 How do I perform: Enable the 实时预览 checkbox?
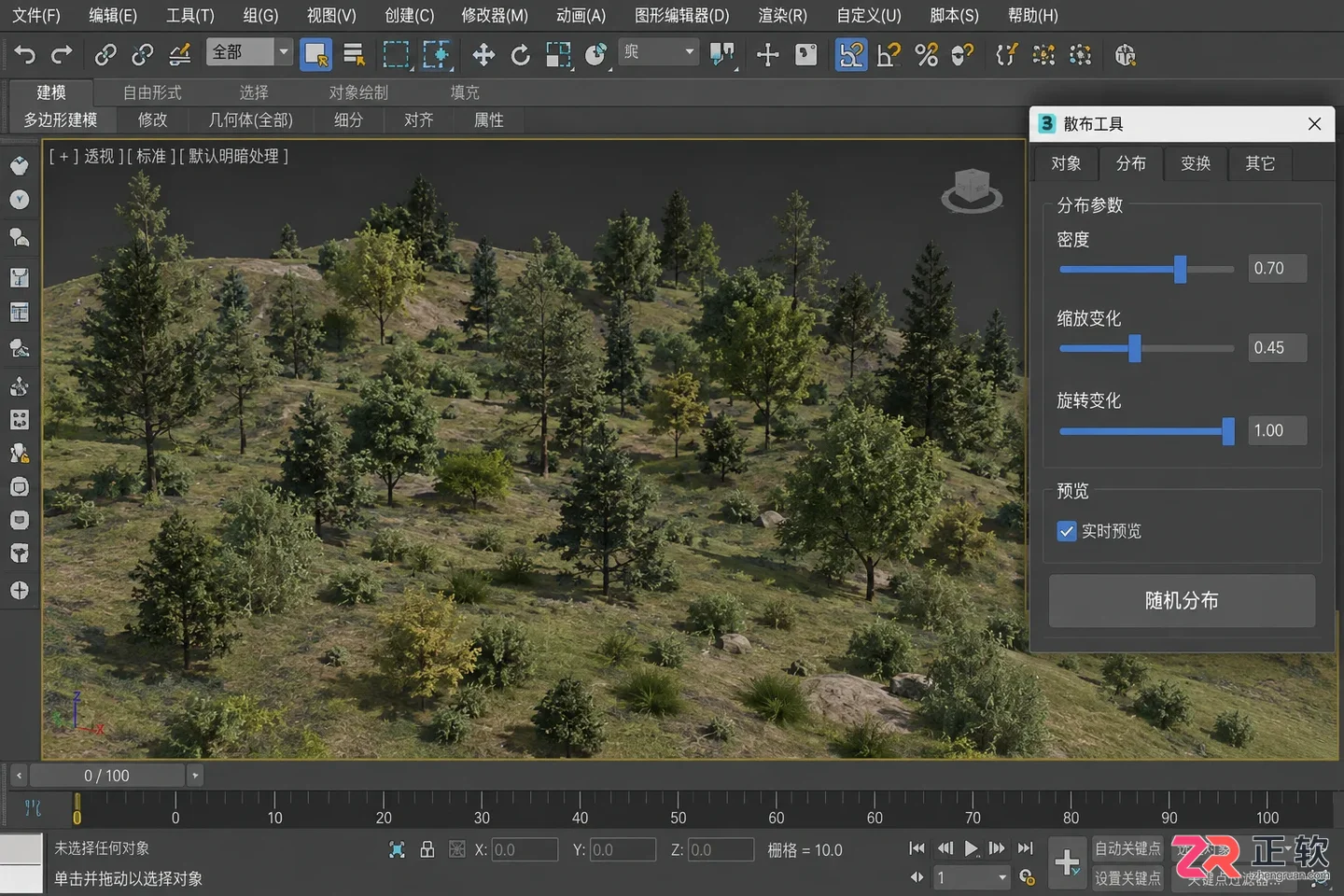(1067, 531)
